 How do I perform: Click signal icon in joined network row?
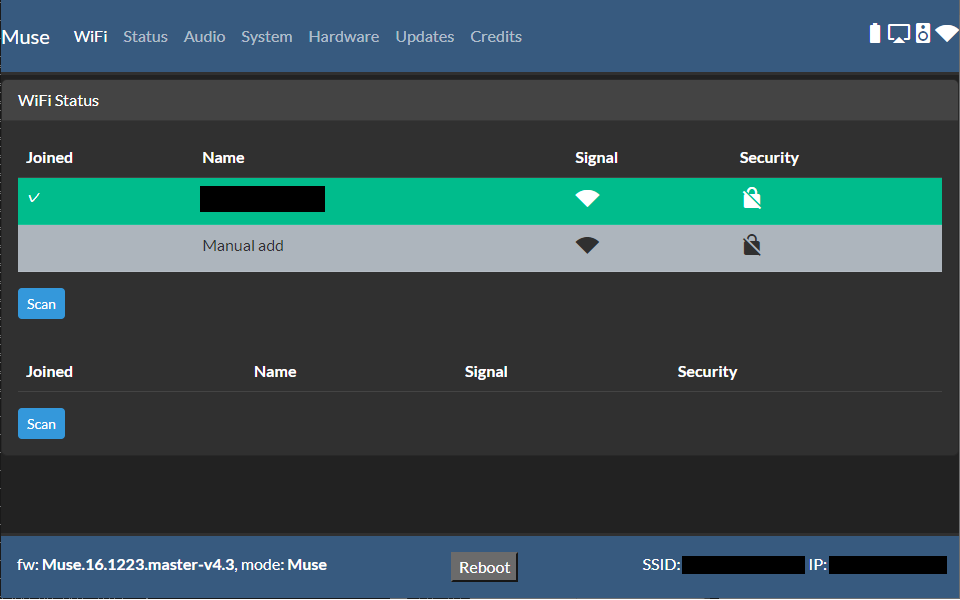587,198
